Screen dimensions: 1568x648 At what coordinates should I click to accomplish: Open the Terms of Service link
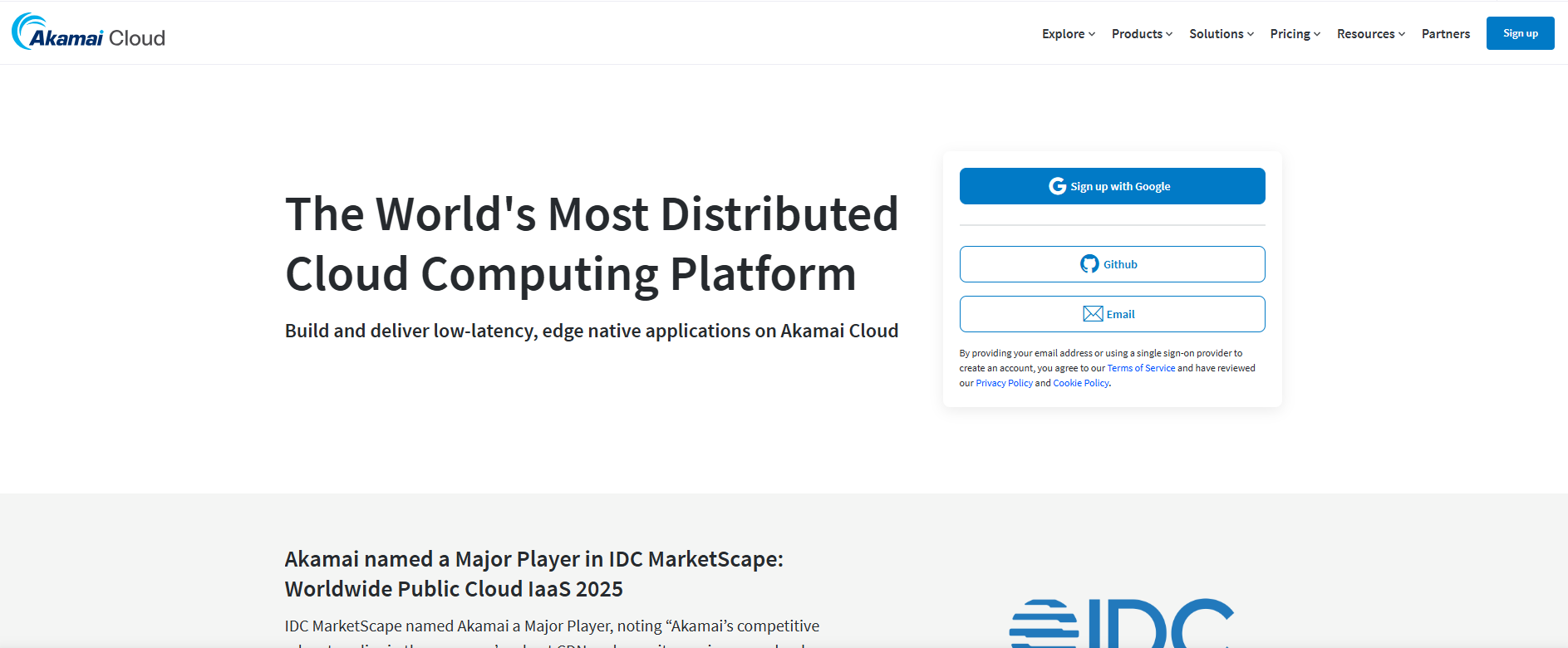[x=1141, y=368]
